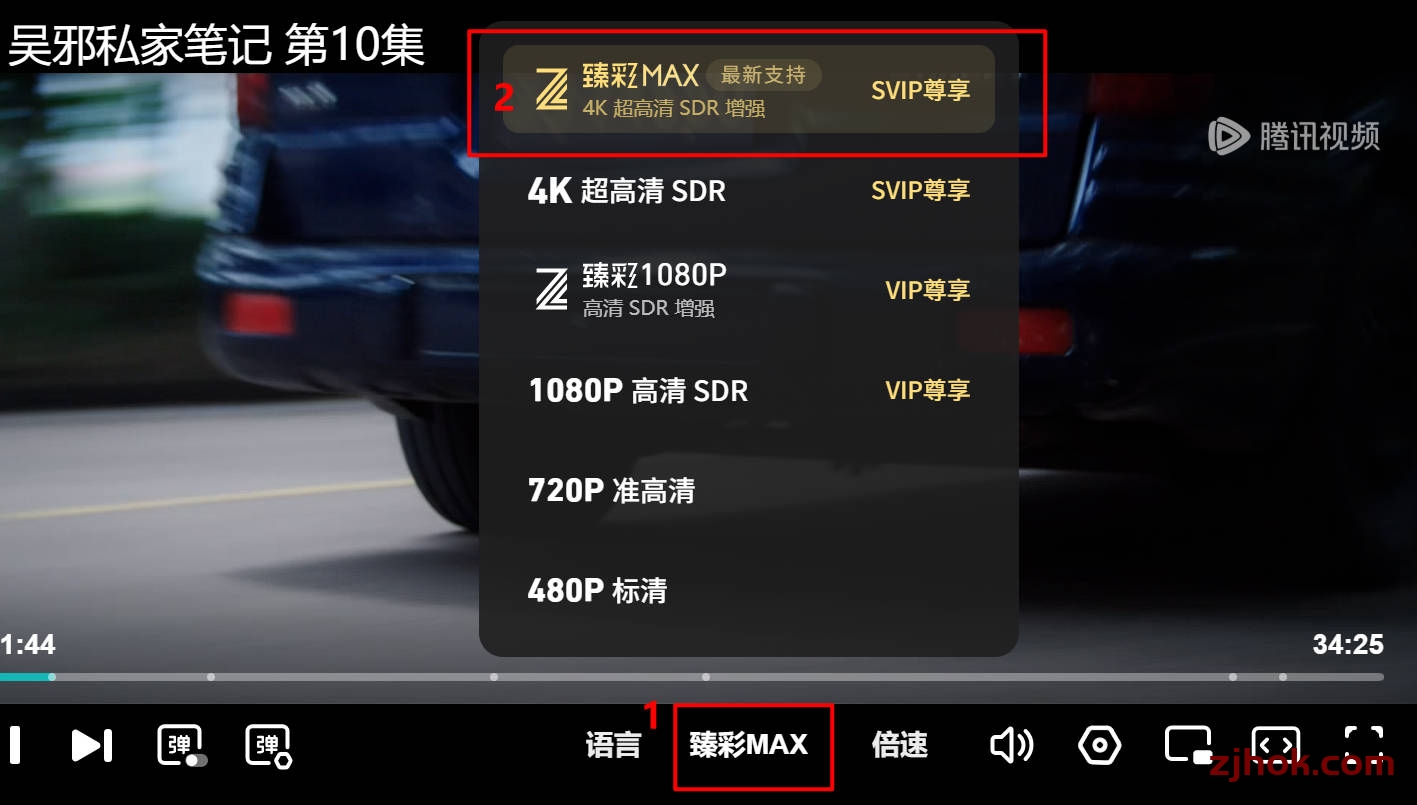Click the Tencent Video logo watermark
Viewport: 1417px width, 805px height.
1294,135
